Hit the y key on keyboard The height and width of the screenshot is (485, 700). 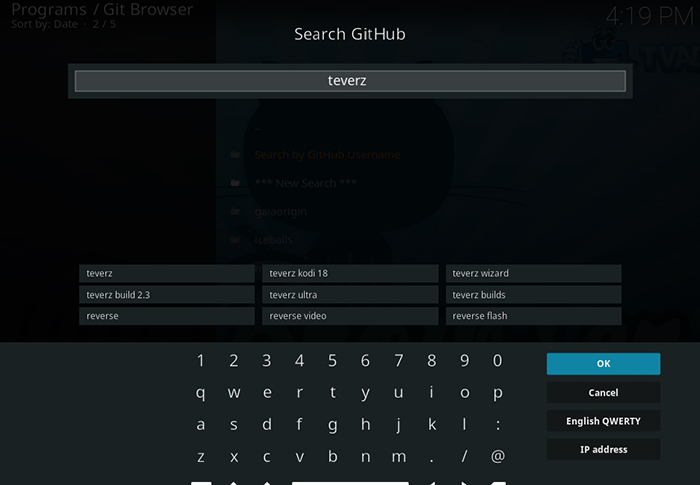[x=366, y=393]
